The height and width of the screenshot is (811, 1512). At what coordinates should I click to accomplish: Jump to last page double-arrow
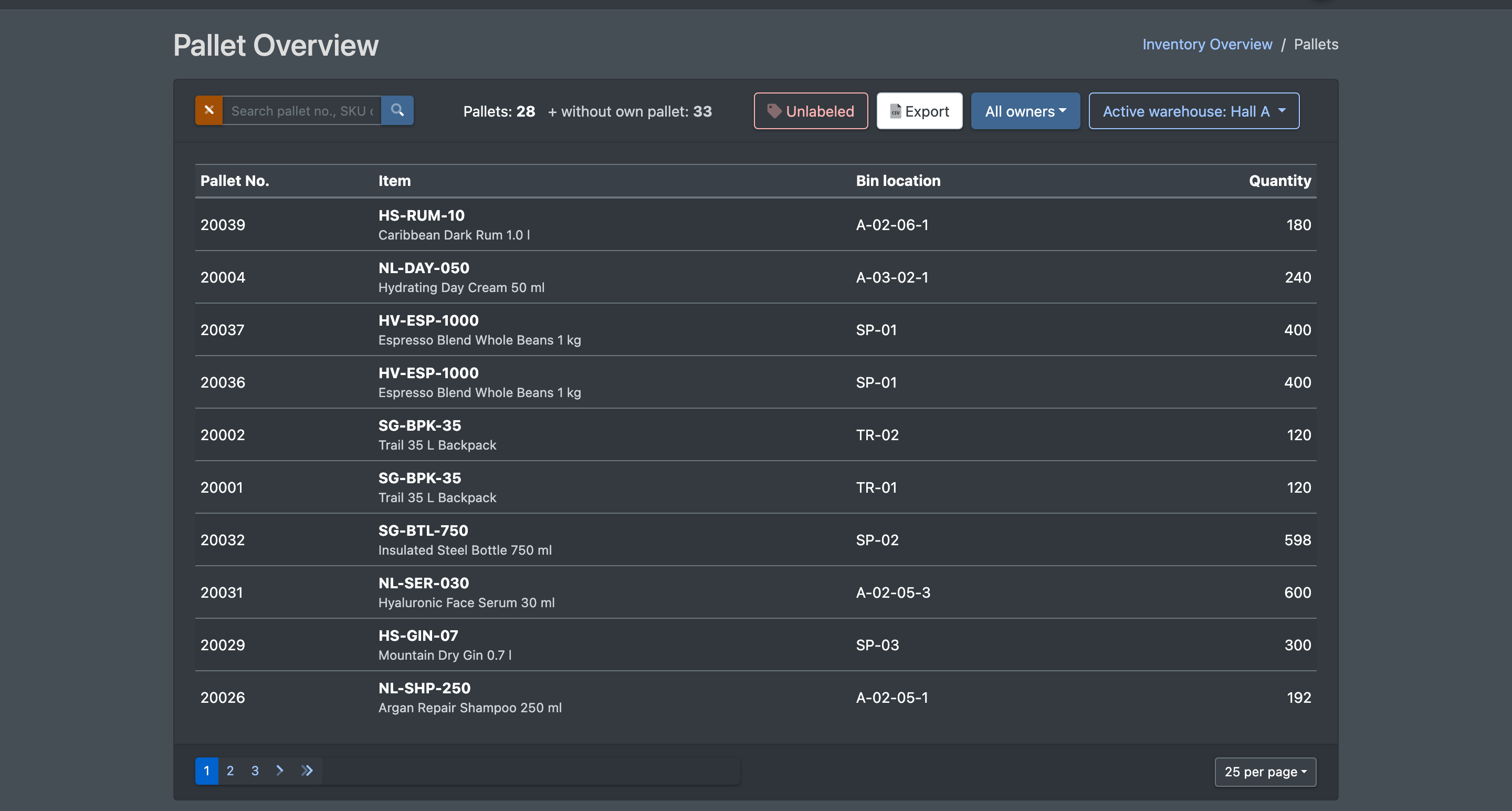[307, 771]
